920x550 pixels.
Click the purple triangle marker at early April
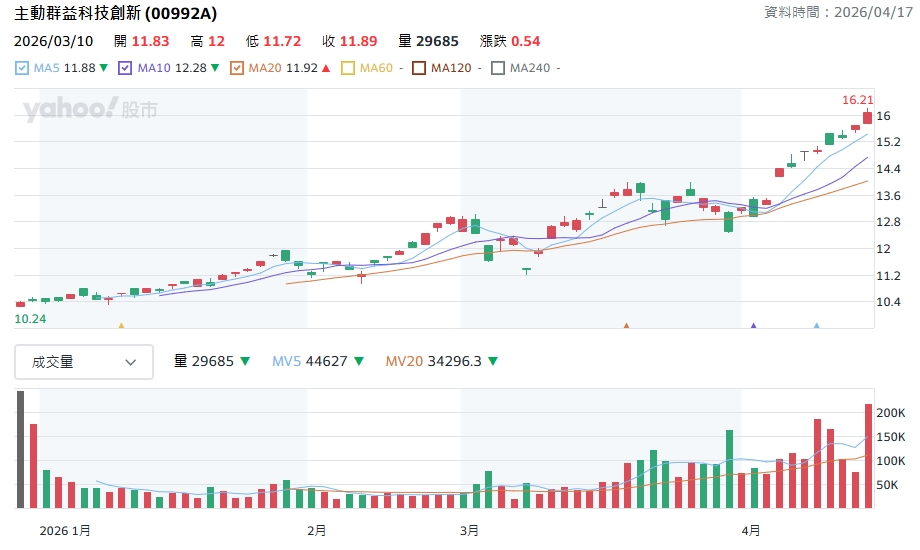point(753,325)
